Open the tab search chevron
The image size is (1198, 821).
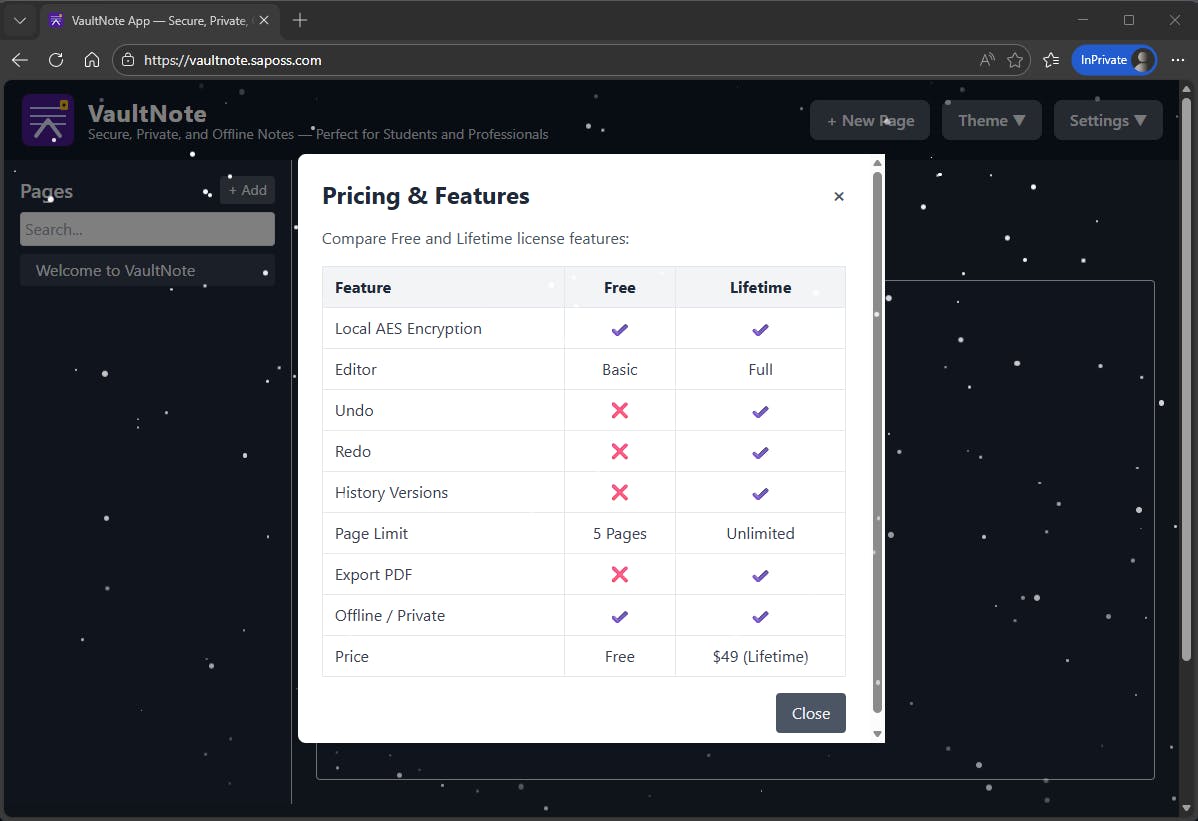click(20, 20)
